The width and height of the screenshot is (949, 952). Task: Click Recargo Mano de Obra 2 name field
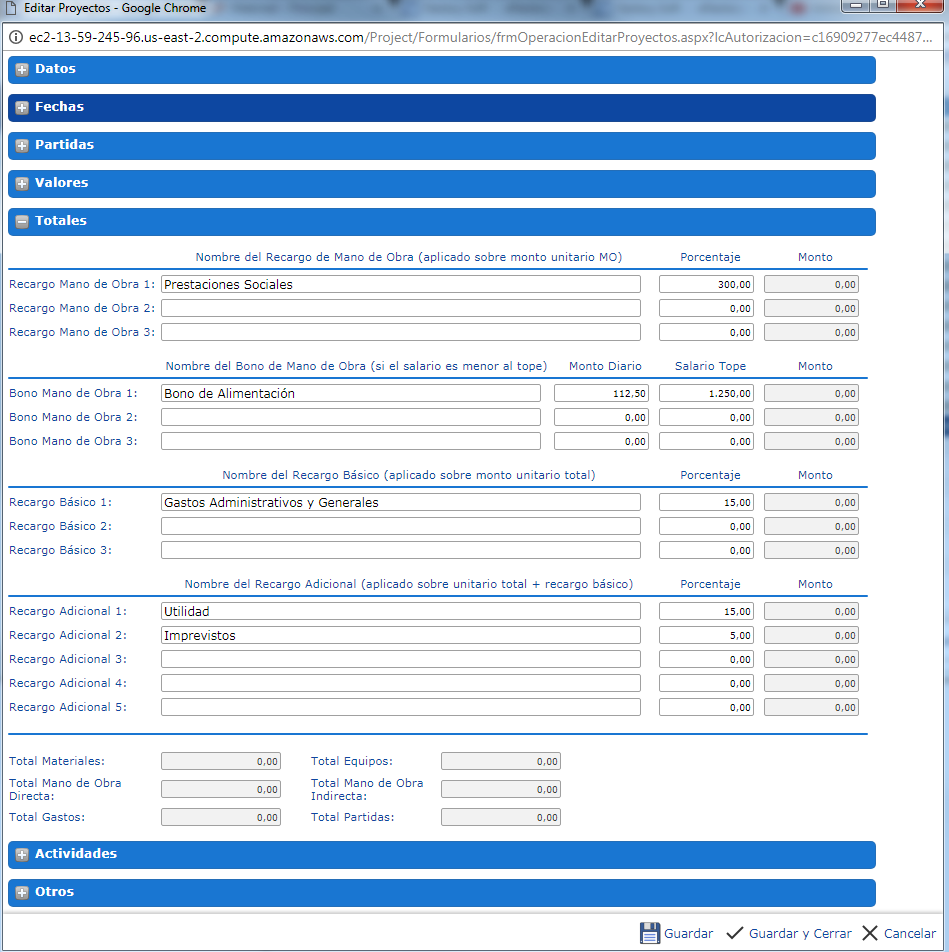pyautogui.click(x=401, y=308)
